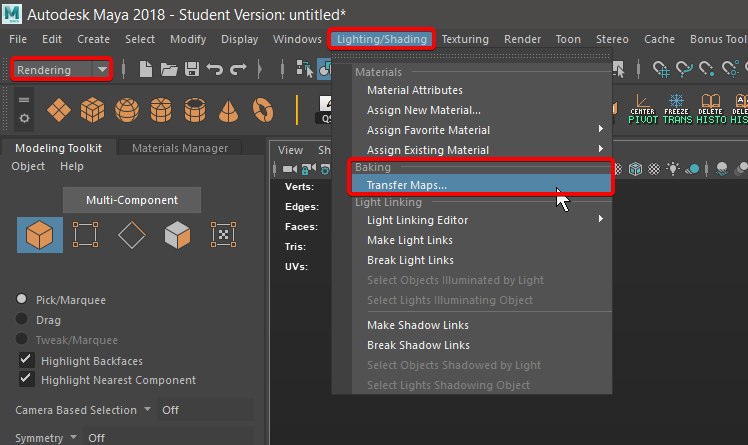Uncheck Highlight Backfaces checkbox
The height and width of the screenshot is (445, 748).
coord(26,360)
